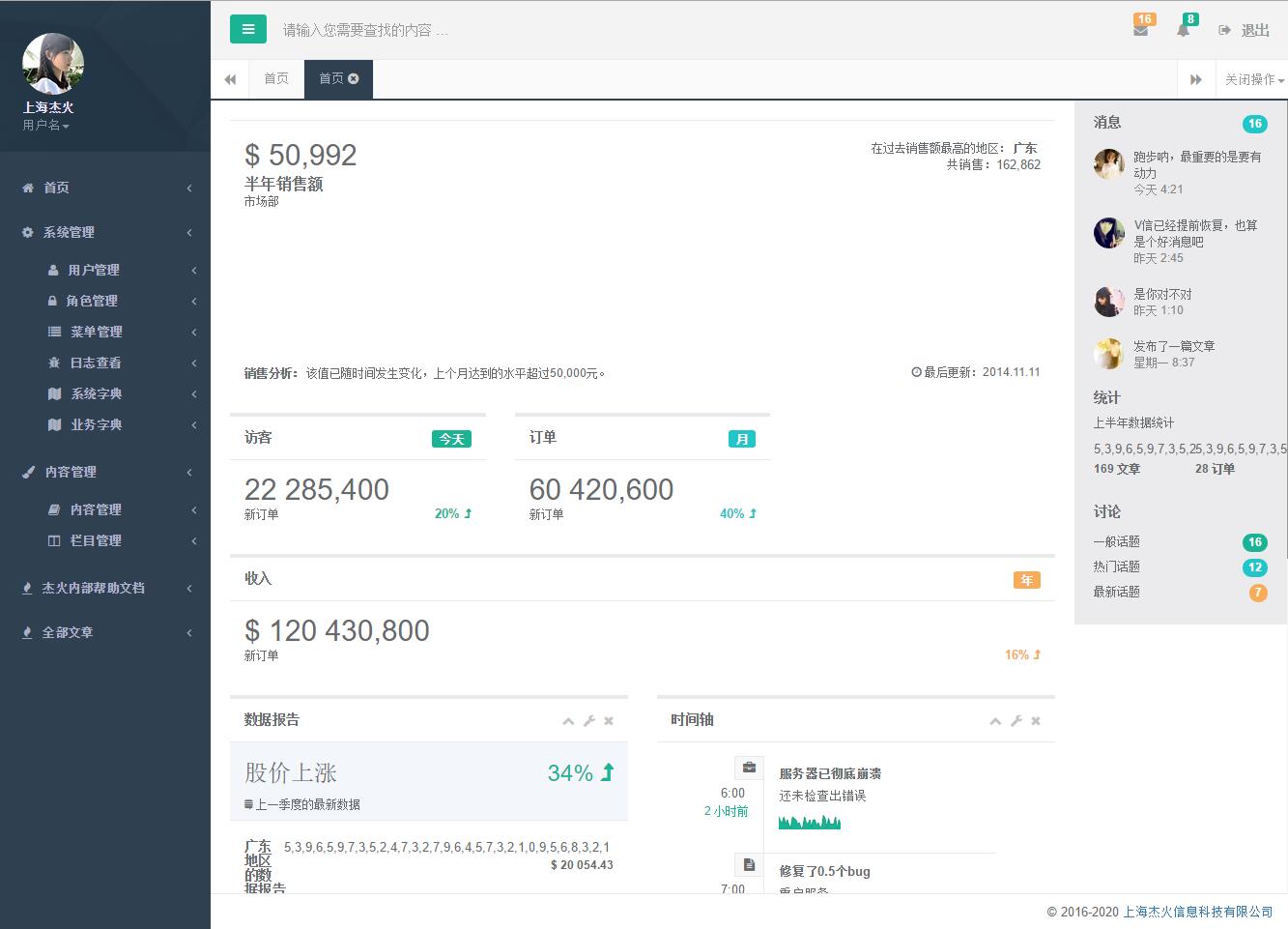Image resolution: width=1288 pixels, height=929 pixels.
Task: Collapse the 数据报告 panel with chevron icon
Action: tap(568, 721)
